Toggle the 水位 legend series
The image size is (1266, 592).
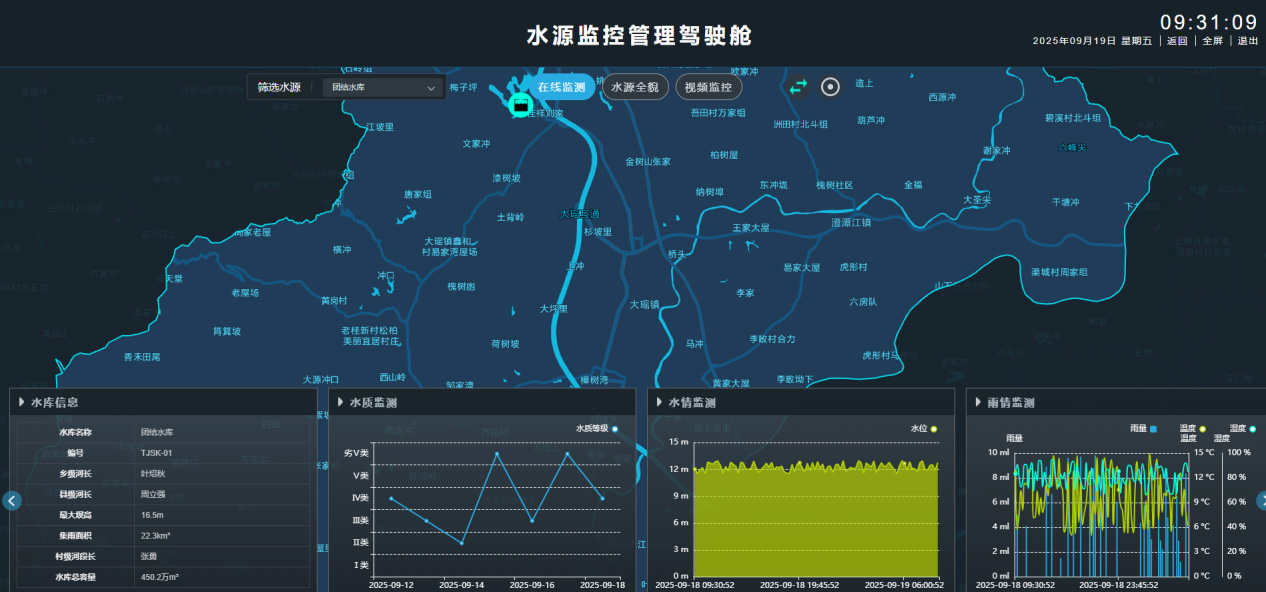[x=923, y=429]
